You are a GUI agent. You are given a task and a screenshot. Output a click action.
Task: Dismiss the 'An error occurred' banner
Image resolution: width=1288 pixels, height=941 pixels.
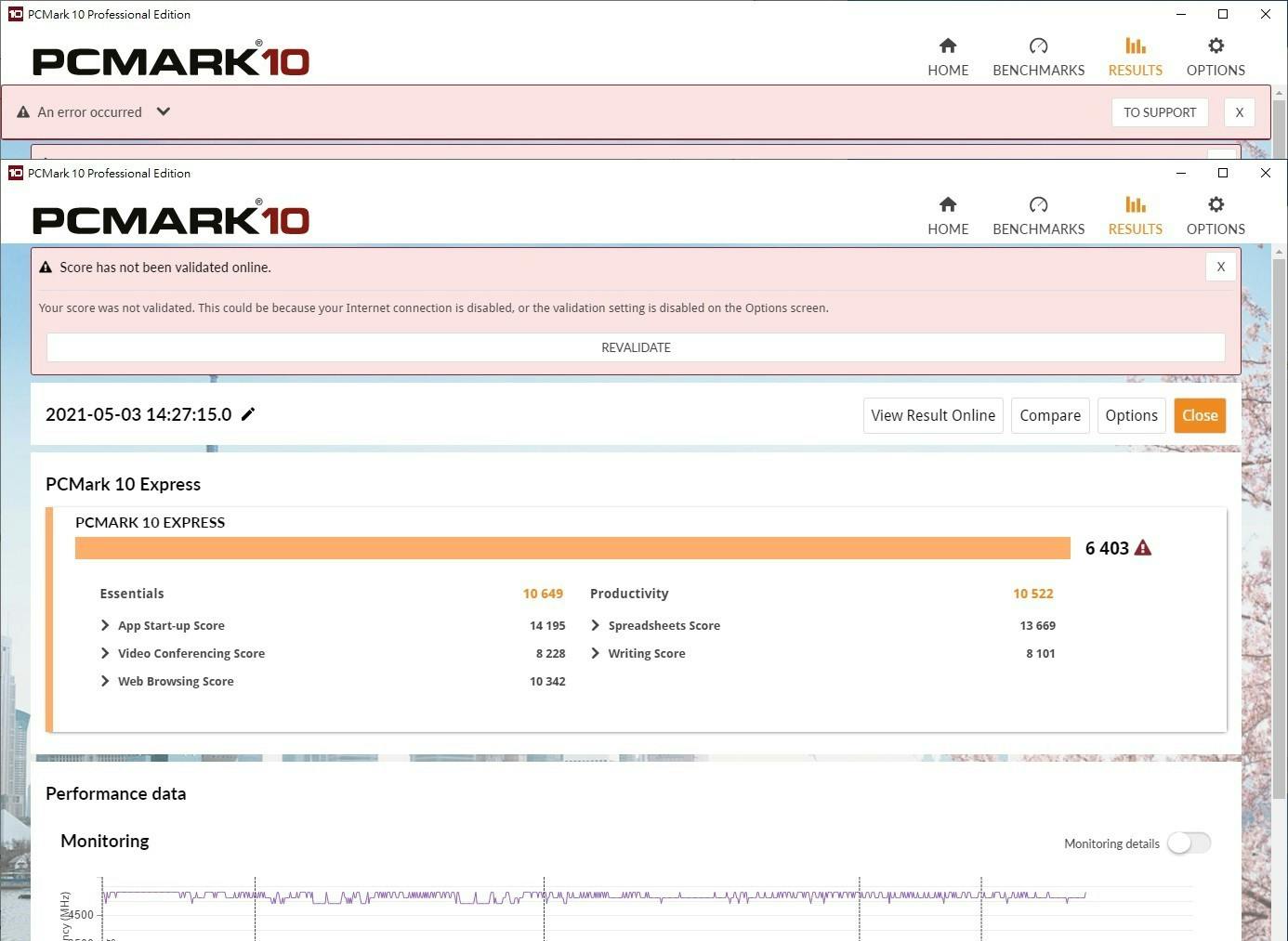[x=1239, y=112]
